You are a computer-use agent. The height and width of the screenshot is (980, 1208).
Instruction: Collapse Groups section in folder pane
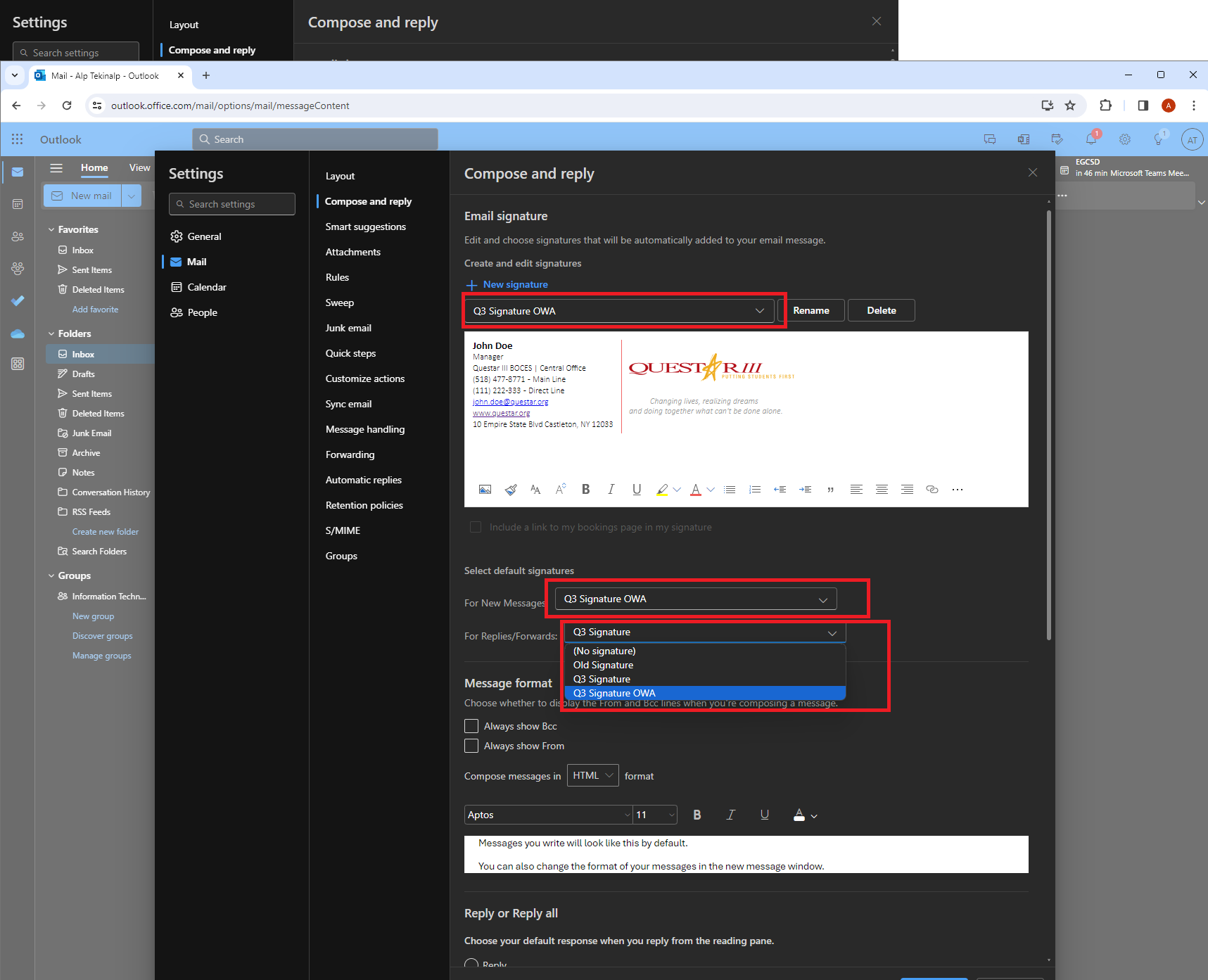[51, 575]
